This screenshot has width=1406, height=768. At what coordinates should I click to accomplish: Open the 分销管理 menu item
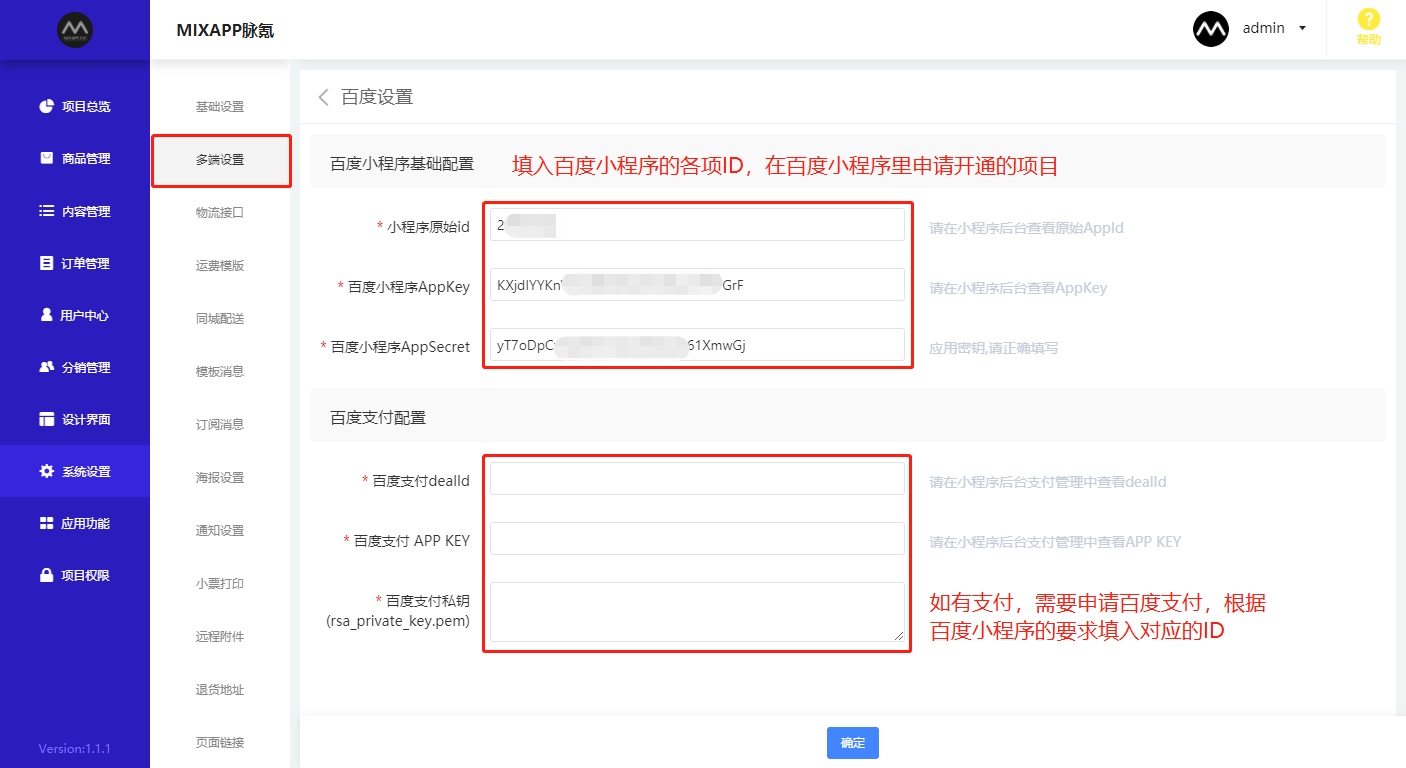tap(75, 367)
